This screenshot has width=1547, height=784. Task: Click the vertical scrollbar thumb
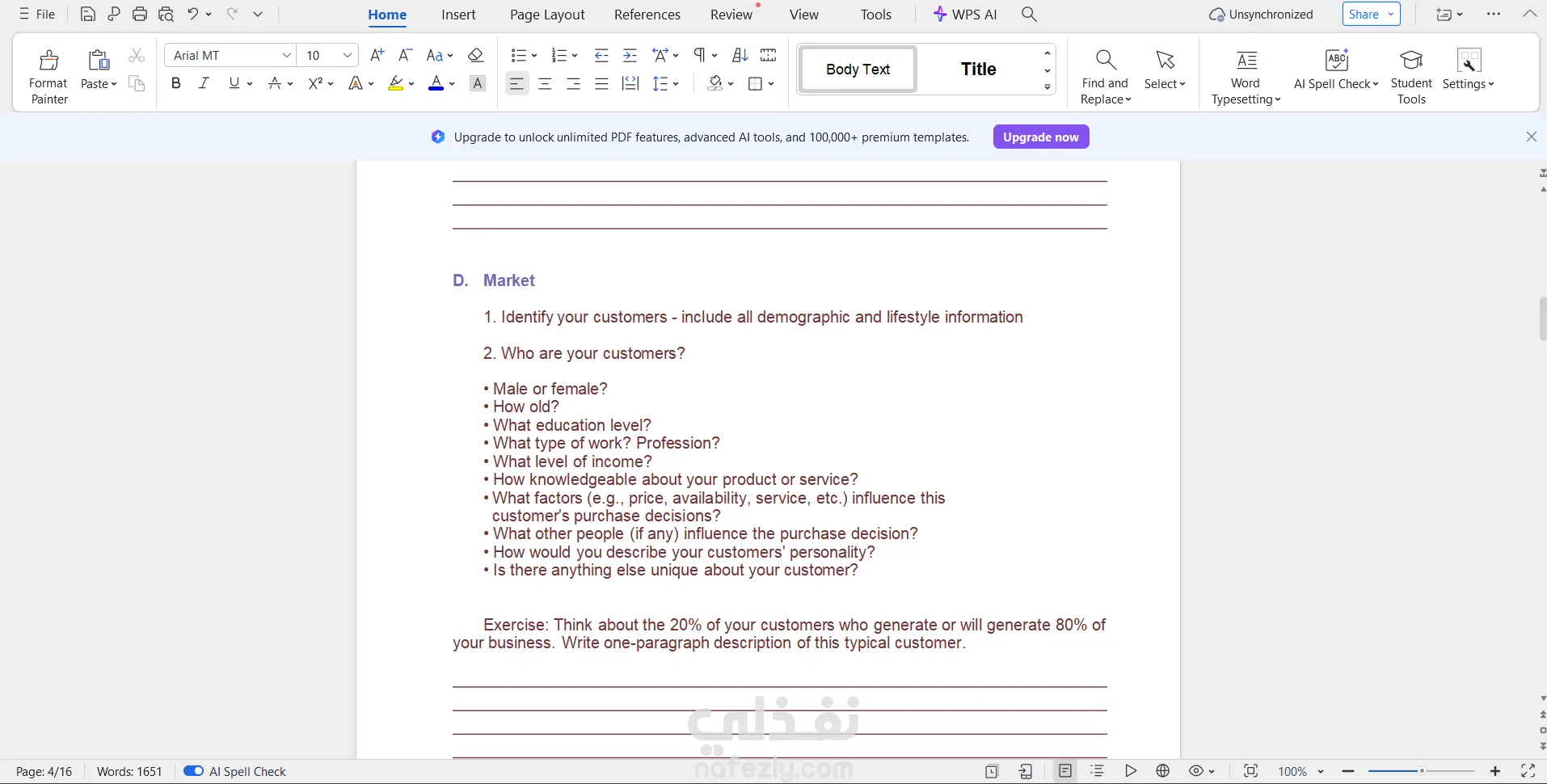1542,319
